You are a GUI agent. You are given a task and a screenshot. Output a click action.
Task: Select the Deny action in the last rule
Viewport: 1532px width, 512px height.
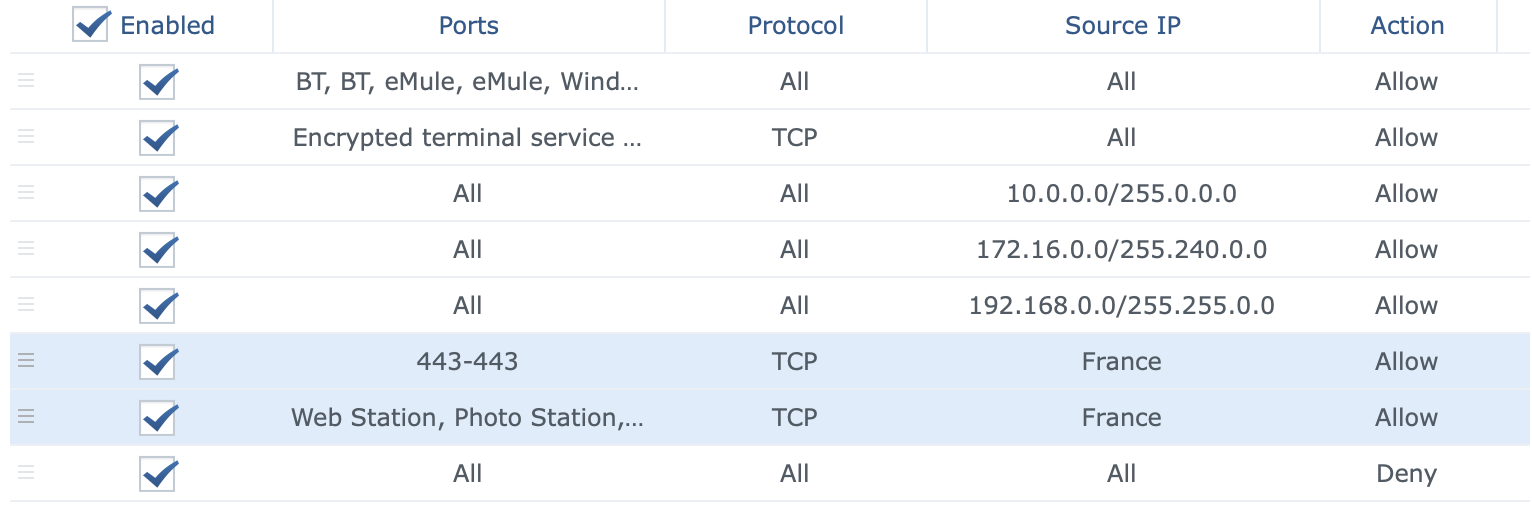point(1406,473)
